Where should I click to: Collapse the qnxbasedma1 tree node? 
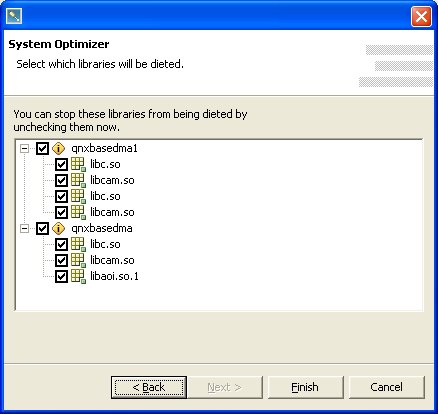[24, 148]
